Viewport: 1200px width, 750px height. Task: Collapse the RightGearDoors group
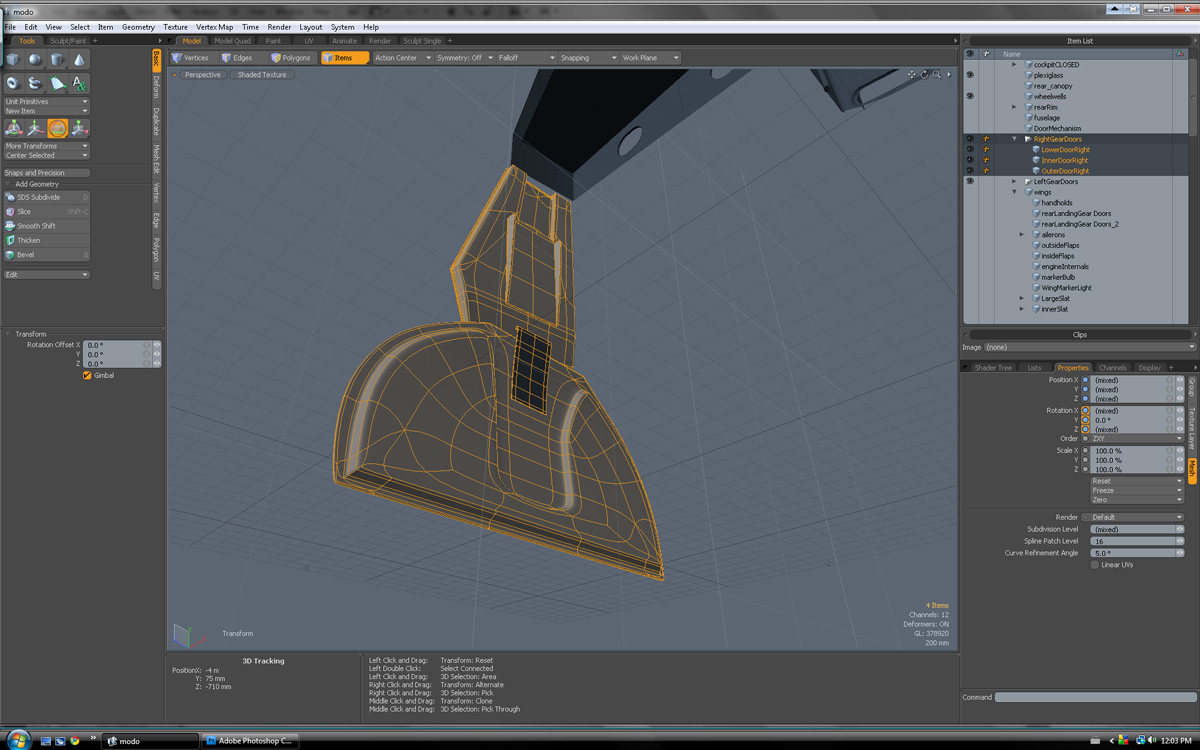click(1014, 139)
